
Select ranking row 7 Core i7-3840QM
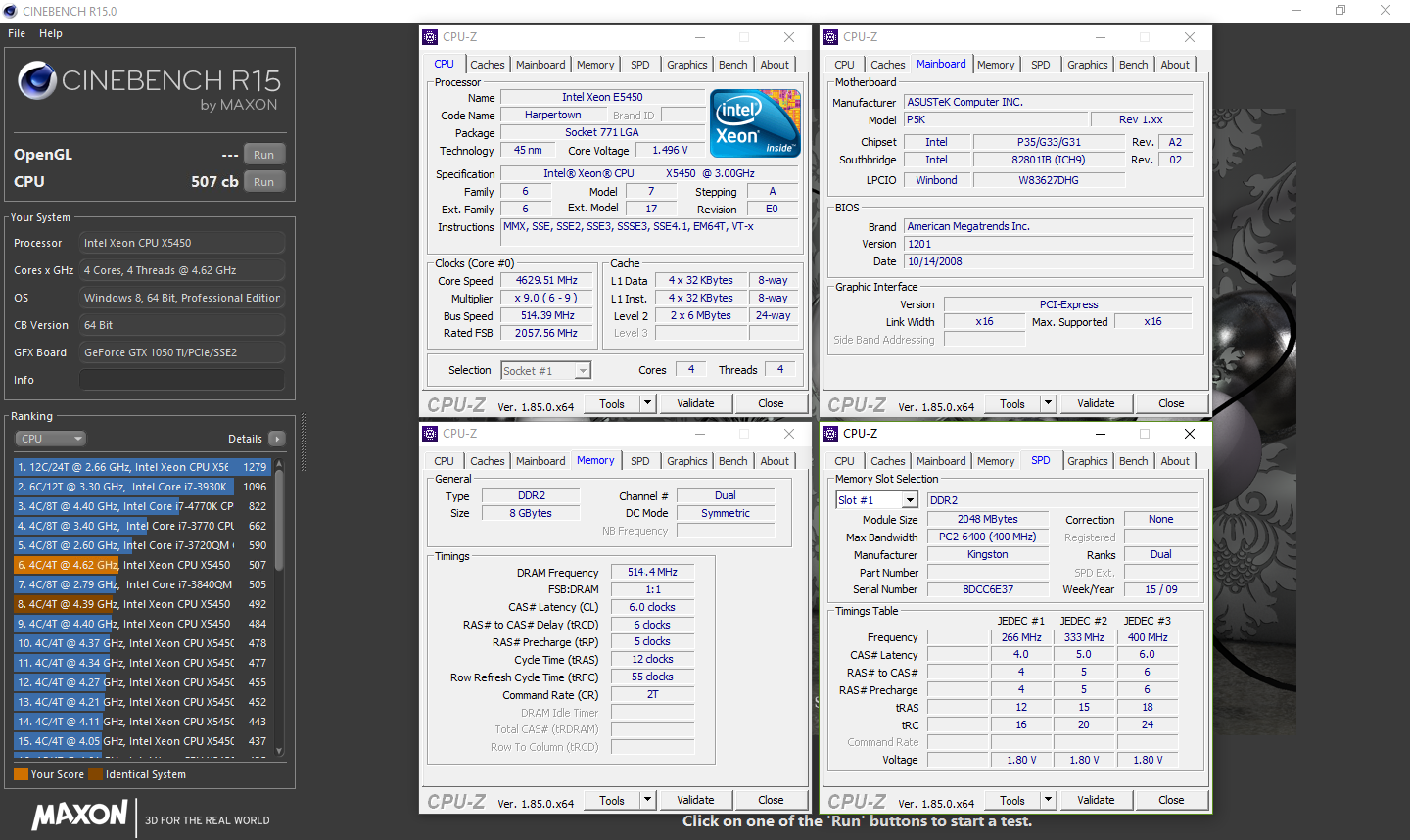click(x=142, y=584)
